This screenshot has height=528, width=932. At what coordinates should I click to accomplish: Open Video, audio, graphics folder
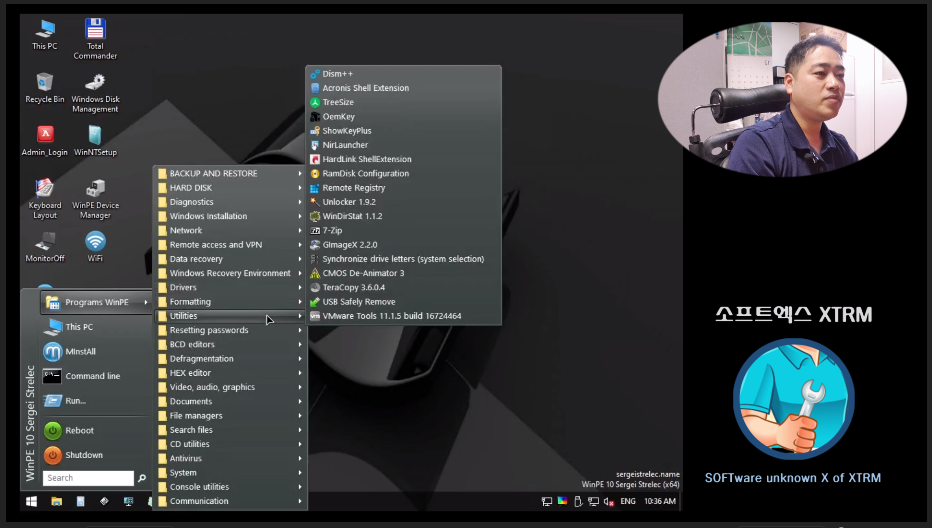click(x=230, y=387)
